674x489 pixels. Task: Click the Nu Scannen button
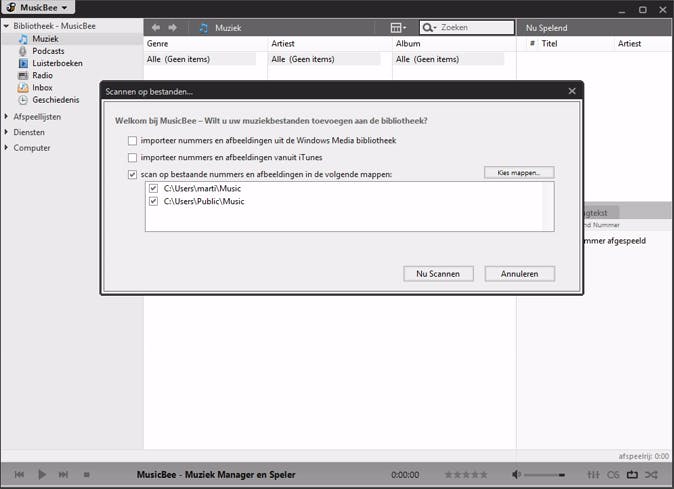tap(438, 274)
